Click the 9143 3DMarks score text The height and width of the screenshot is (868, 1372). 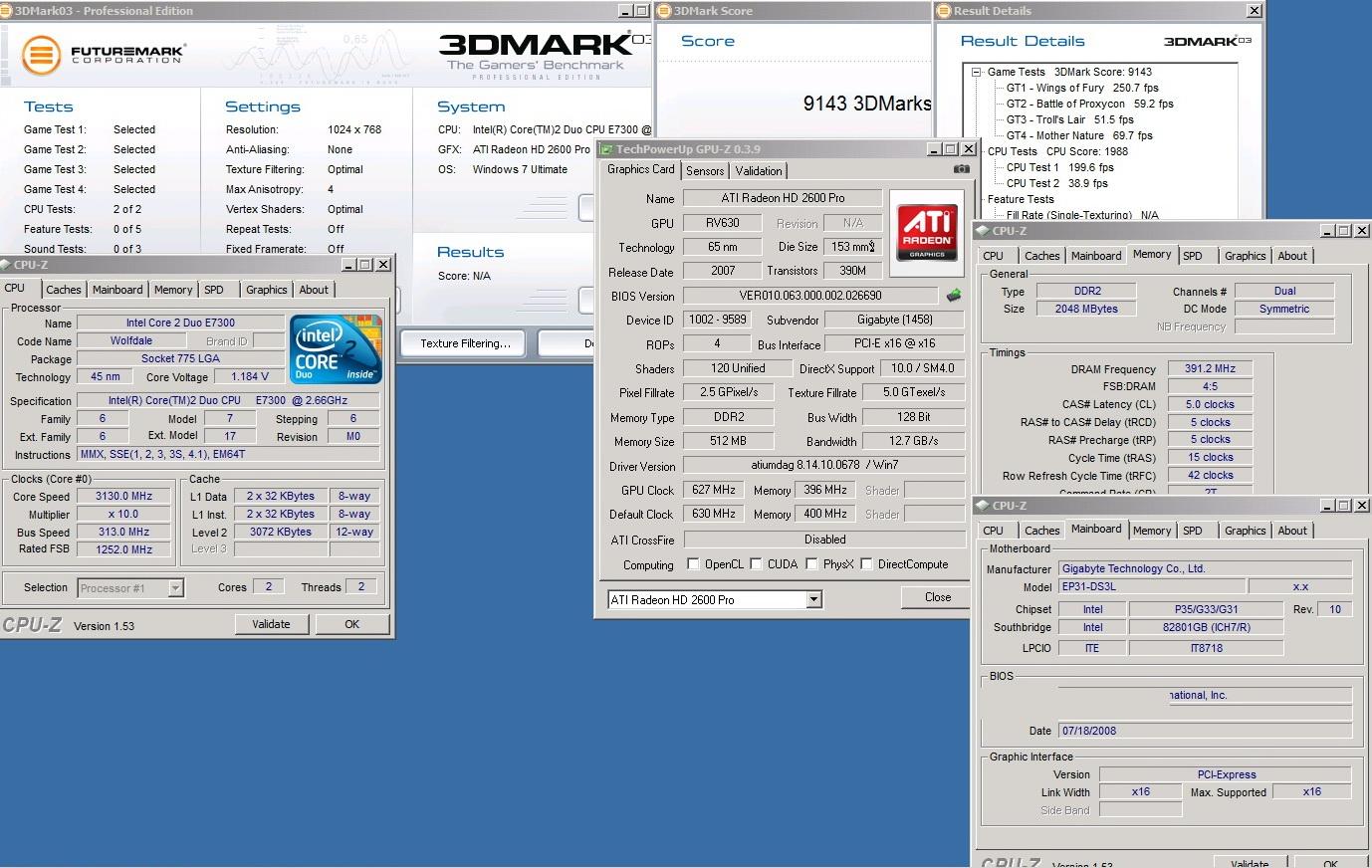click(x=867, y=103)
